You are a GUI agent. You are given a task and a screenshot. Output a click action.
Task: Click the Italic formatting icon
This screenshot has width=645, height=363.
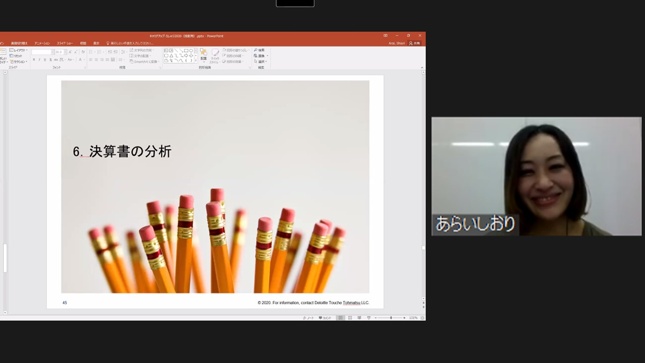tap(39, 60)
